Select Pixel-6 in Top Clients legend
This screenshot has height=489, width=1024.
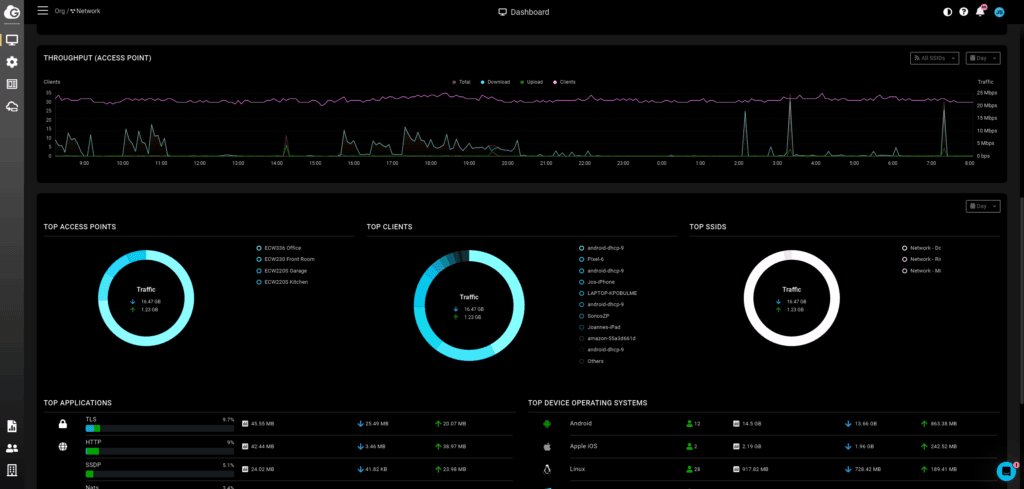pyautogui.click(x=596, y=259)
